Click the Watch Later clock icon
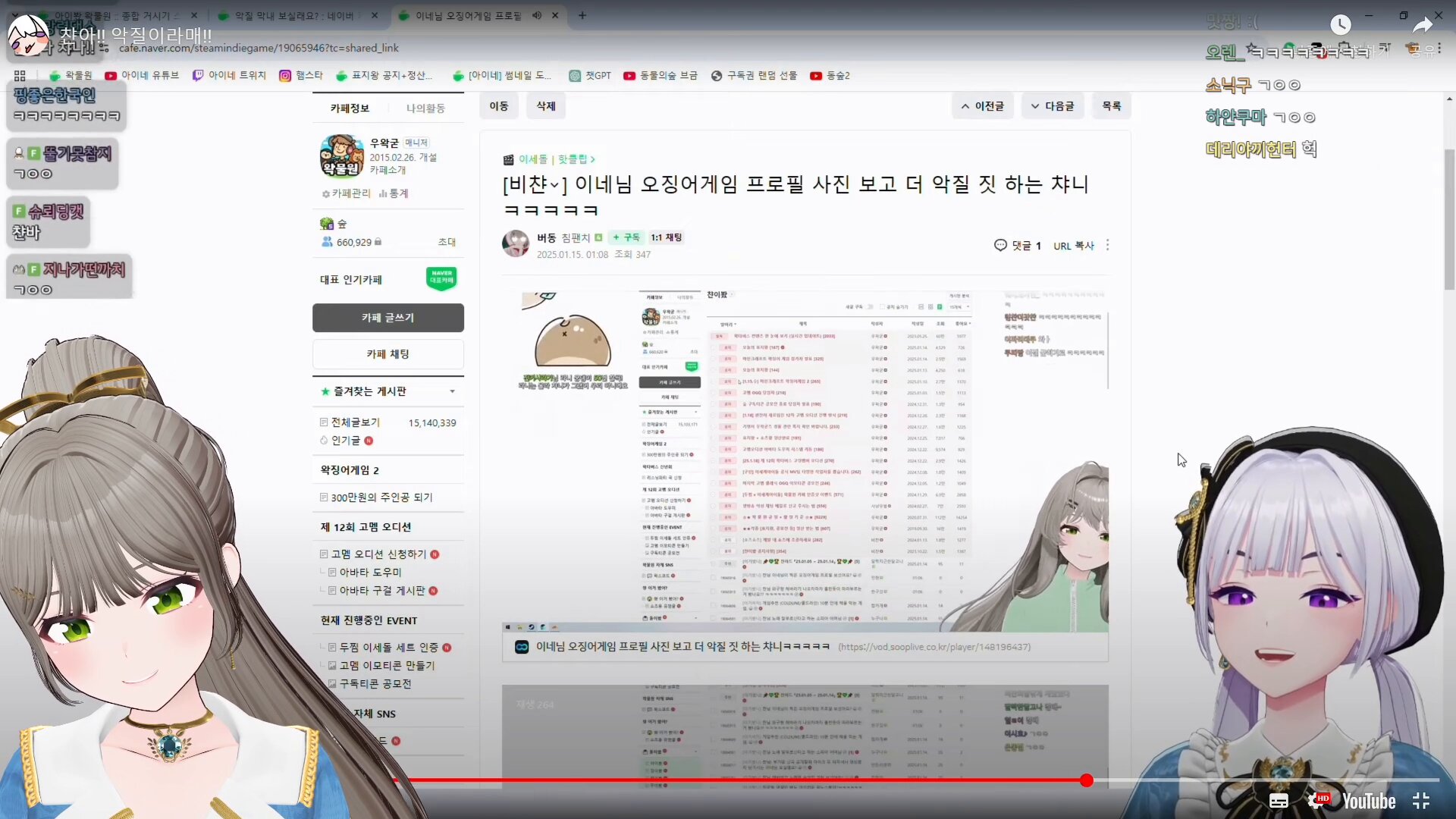The image size is (1456, 819). (x=1340, y=25)
